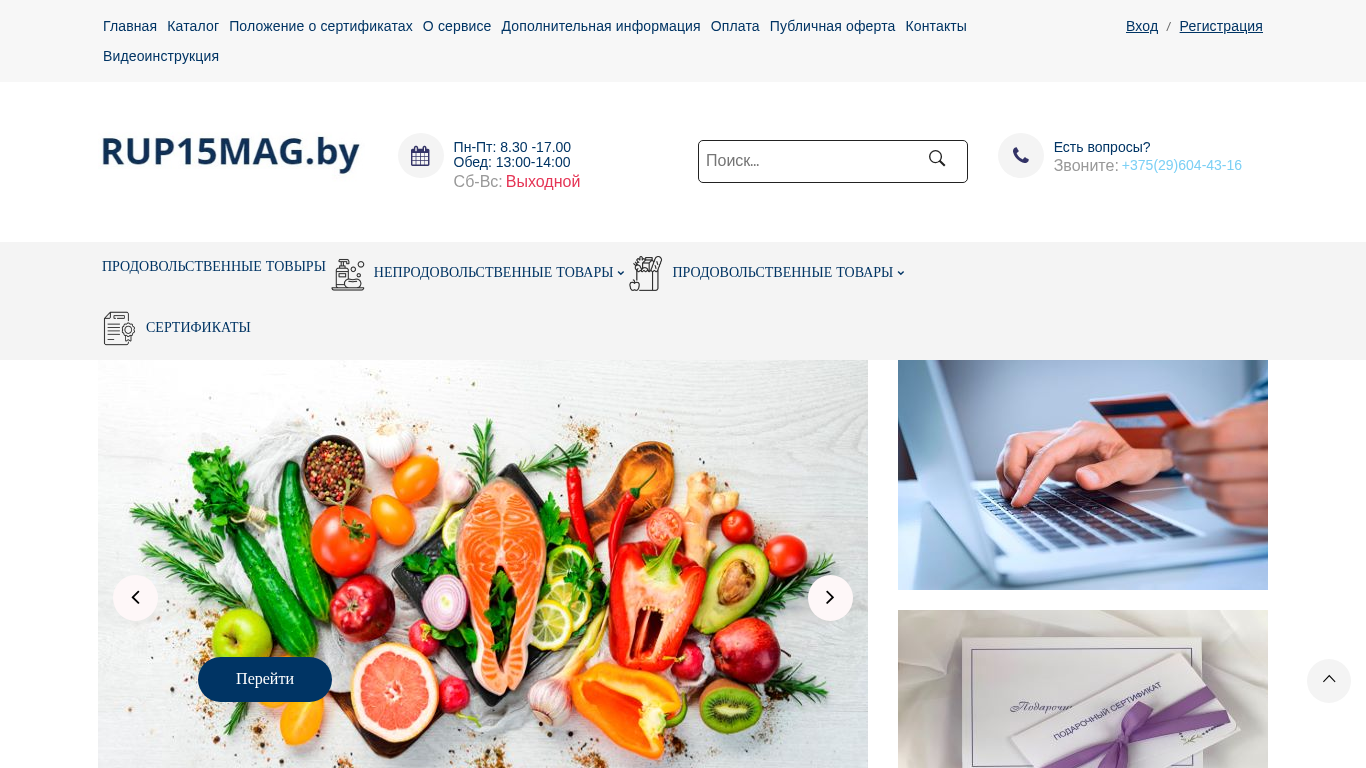The image size is (1366, 768).
Task: Open the Оплата menu item
Action: [x=735, y=26]
